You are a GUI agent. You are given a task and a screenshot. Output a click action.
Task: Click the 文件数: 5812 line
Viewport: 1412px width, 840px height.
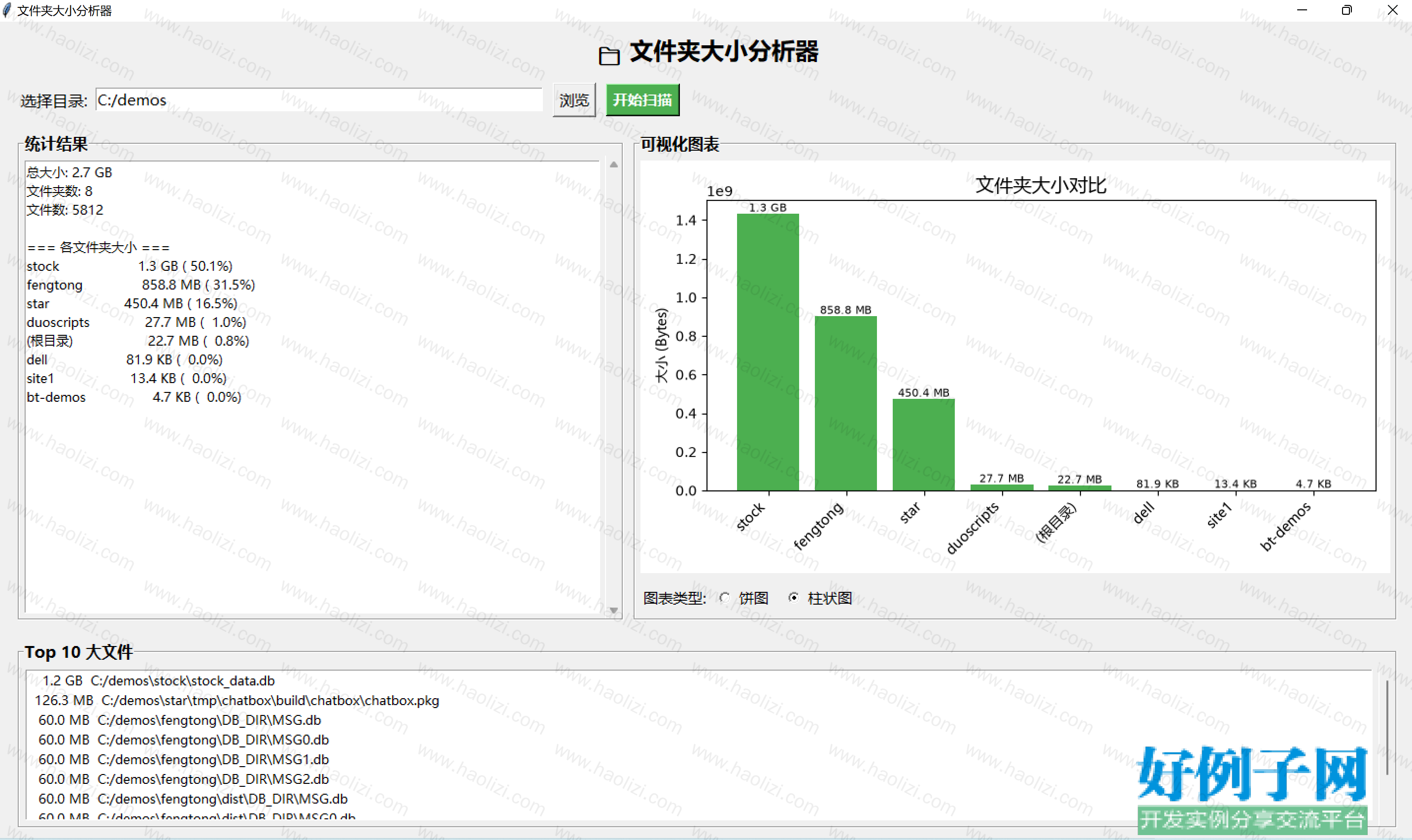(65, 209)
